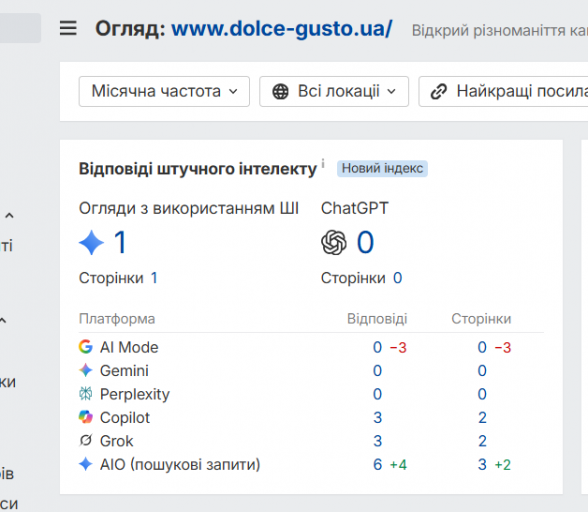Click AIO answers value 6
Viewport: 588px width, 512px height.
coord(377,465)
